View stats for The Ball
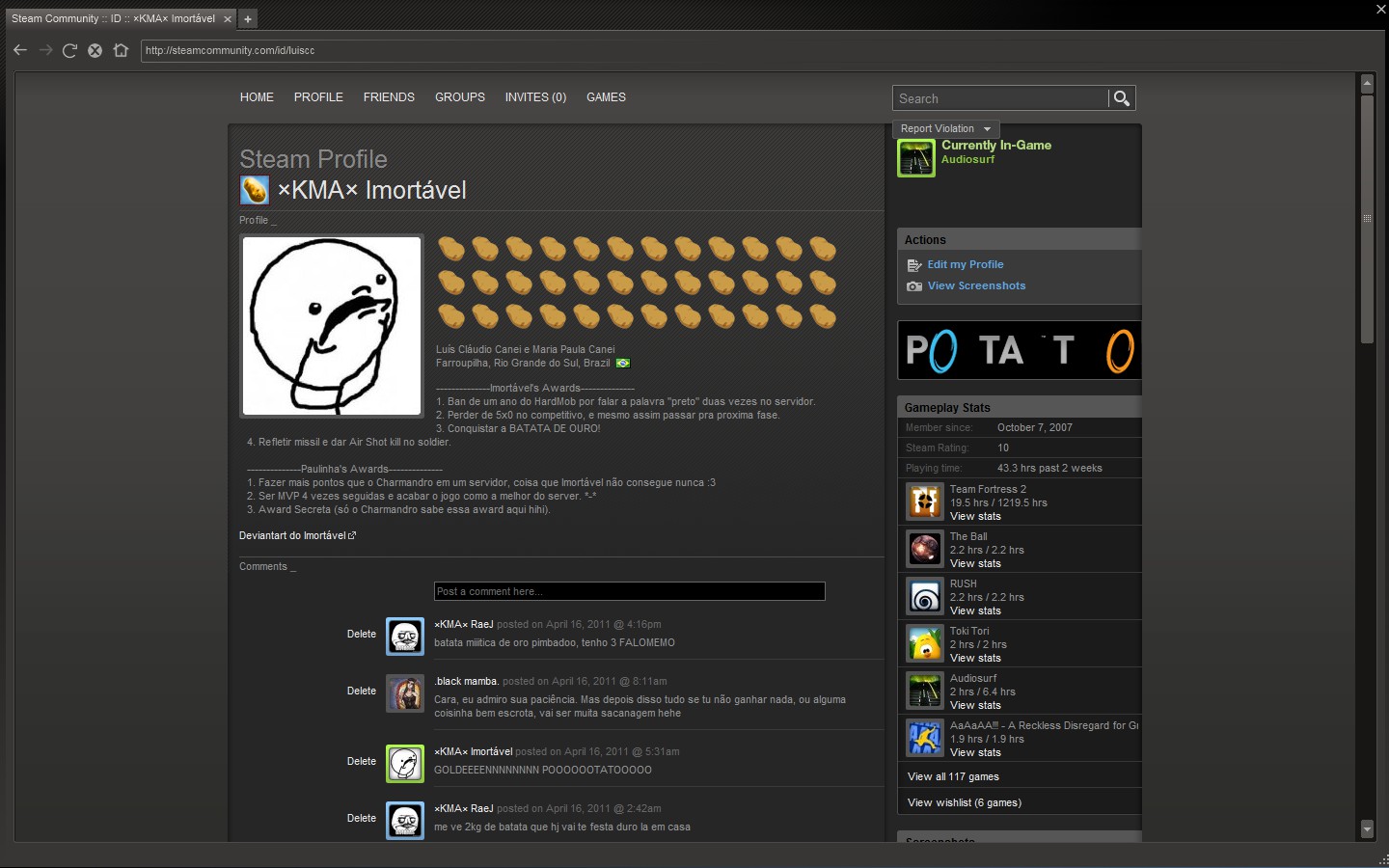 (975, 563)
